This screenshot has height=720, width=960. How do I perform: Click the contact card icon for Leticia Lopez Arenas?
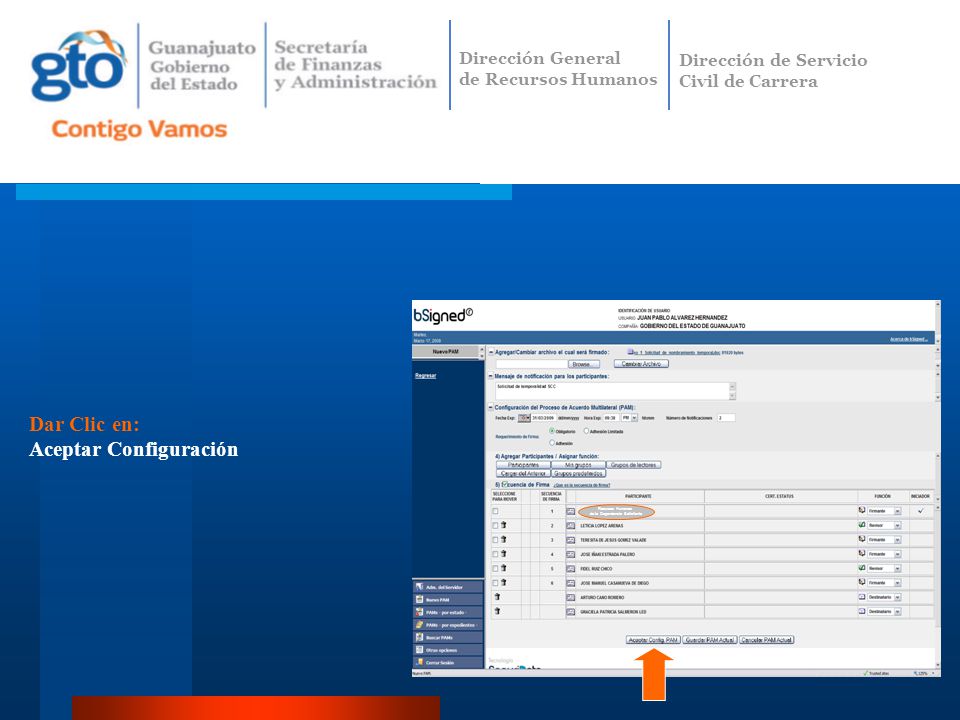[x=571, y=526]
